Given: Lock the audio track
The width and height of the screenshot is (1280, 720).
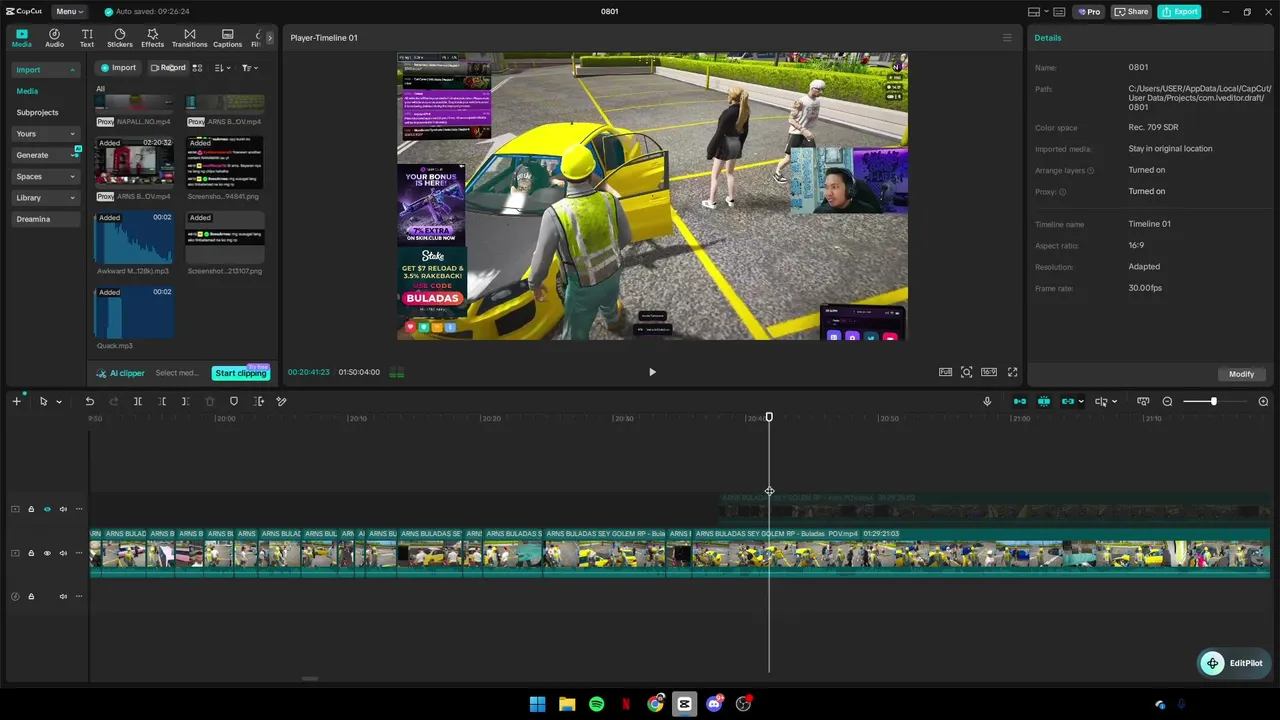Looking at the screenshot, I should [x=31, y=597].
